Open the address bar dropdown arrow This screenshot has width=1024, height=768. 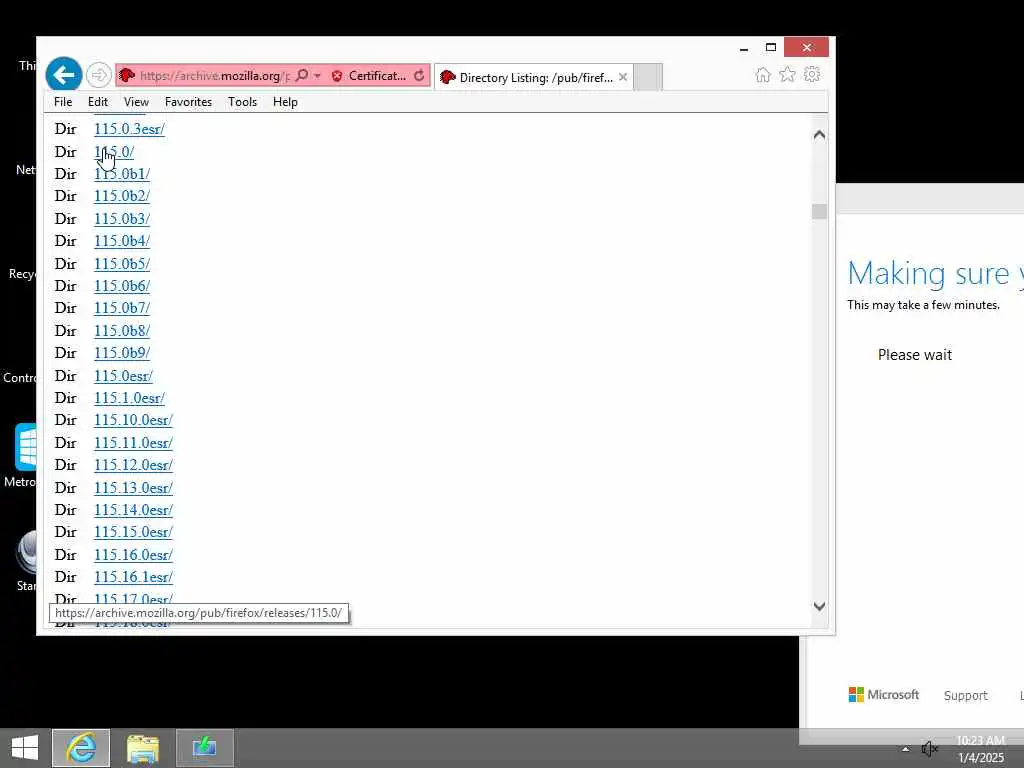(317, 76)
